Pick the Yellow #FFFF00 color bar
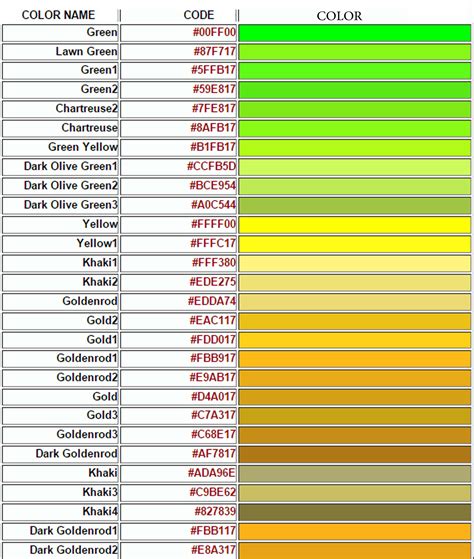The image size is (474, 559). click(355, 225)
